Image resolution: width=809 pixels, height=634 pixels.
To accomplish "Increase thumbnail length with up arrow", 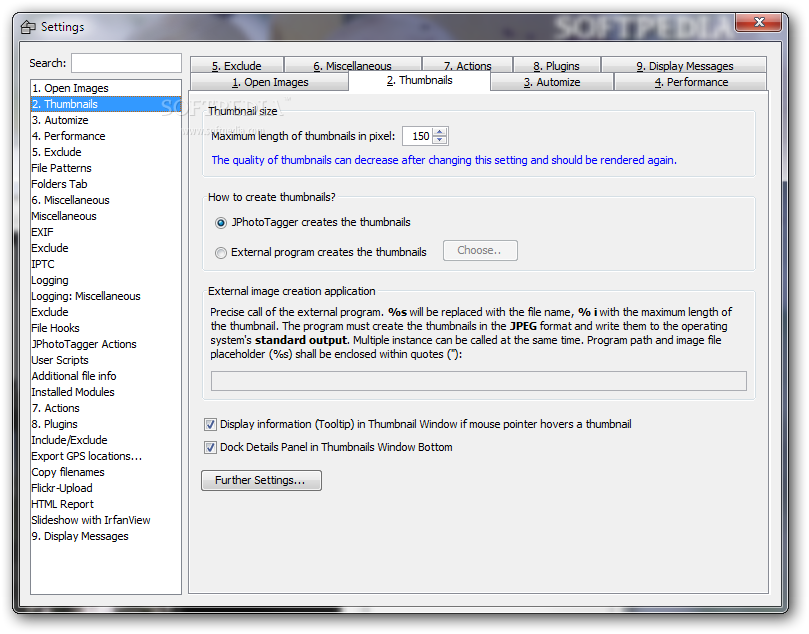I will (x=440, y=132).
